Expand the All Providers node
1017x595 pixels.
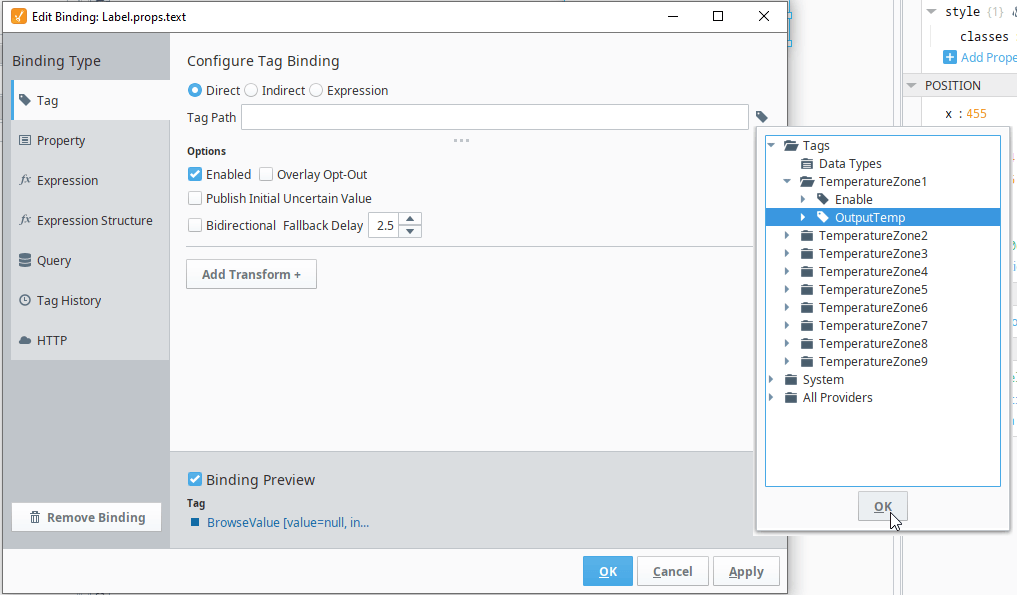pos(771,398)
